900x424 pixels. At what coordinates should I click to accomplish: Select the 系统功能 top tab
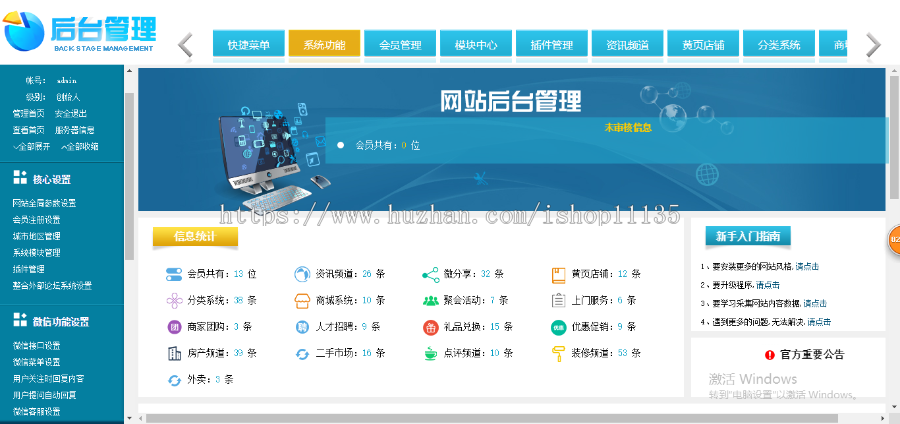coord(324,45)
